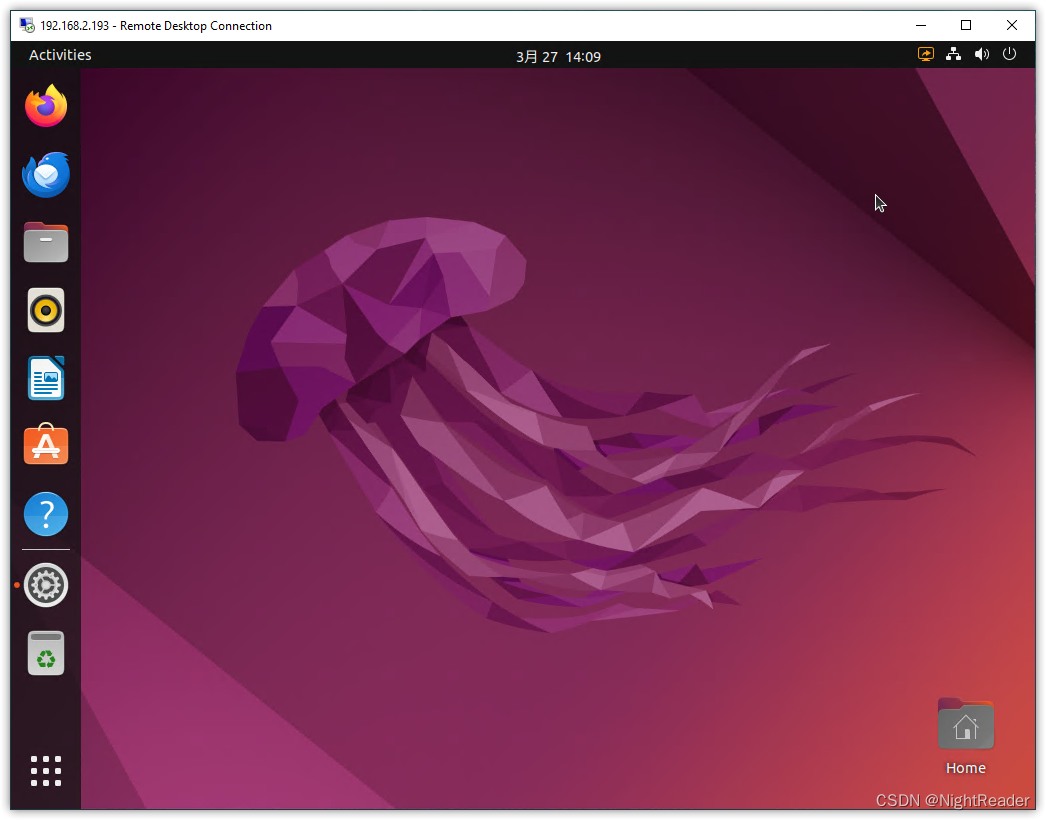Screen dimensions: 1046x820
Task: Click the network icon in the top bar
Action: point(952,54)
